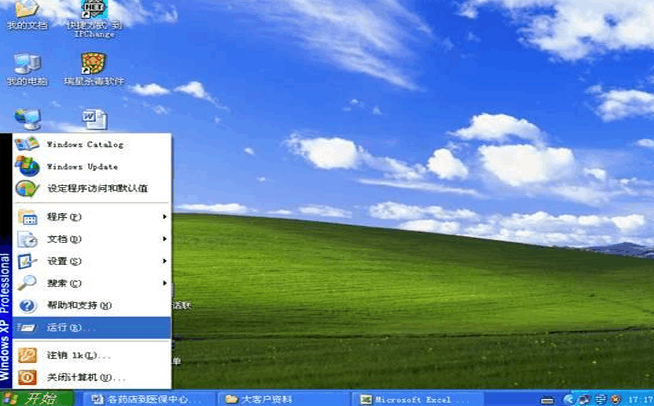
Task: Choose 关闭计算机(U)... to shut down
Action: coord(92,378)
